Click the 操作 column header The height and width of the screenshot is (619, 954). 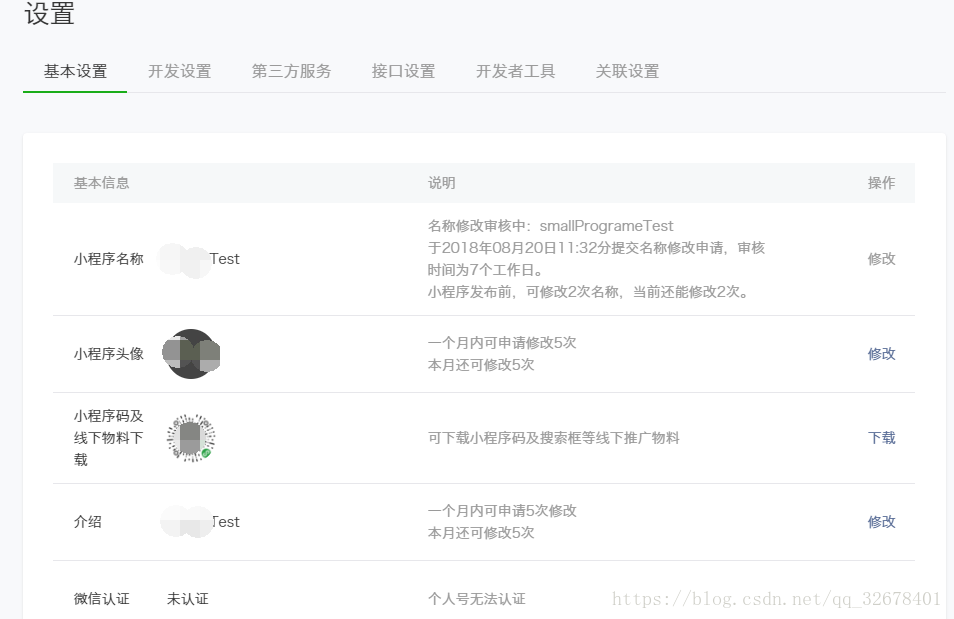[x=882, y=183]
